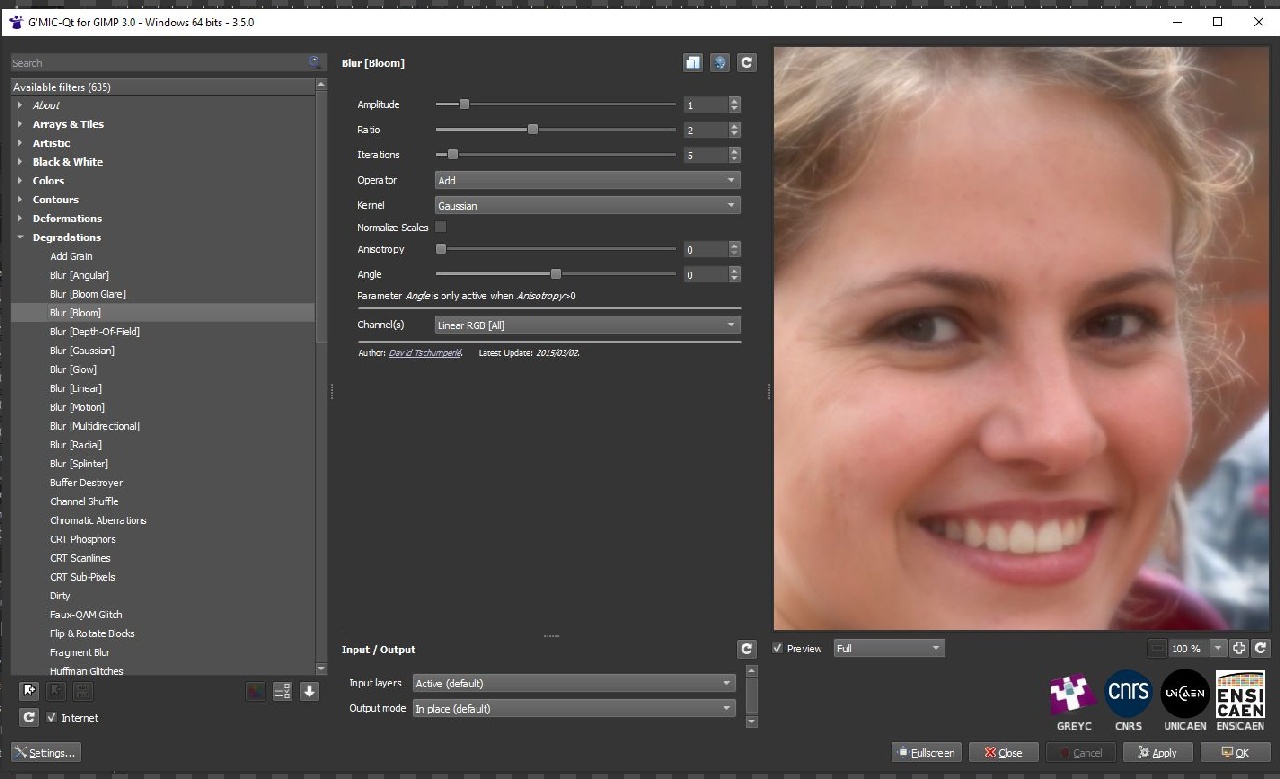Add Blur [Bloom] to faves with bookmark icon
The height and width of the screenshot is (779, 1280).
(x=28, y=690)
